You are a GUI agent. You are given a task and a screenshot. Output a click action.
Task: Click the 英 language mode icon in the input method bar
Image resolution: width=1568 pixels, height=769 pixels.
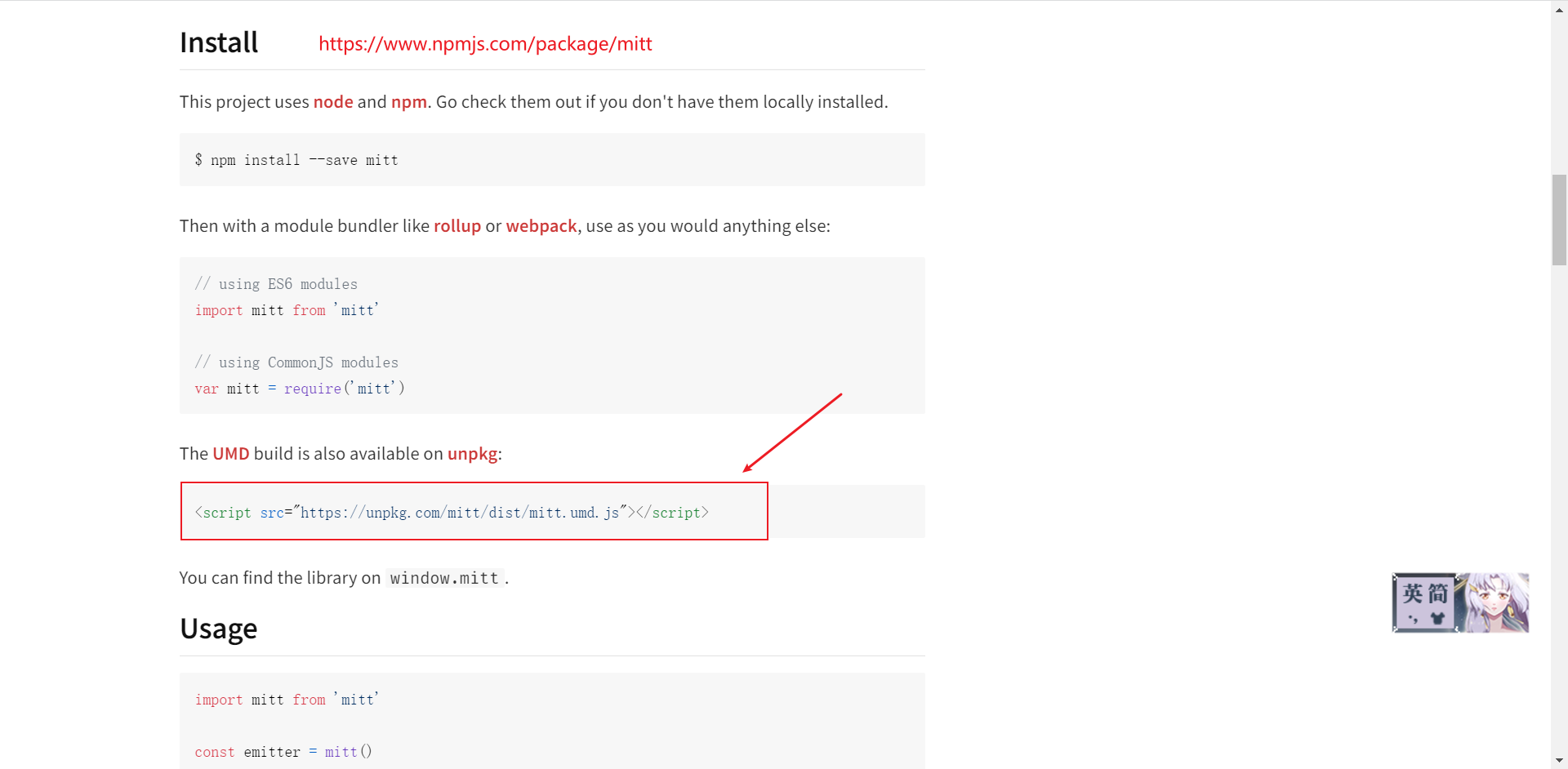coord(1412,593)
